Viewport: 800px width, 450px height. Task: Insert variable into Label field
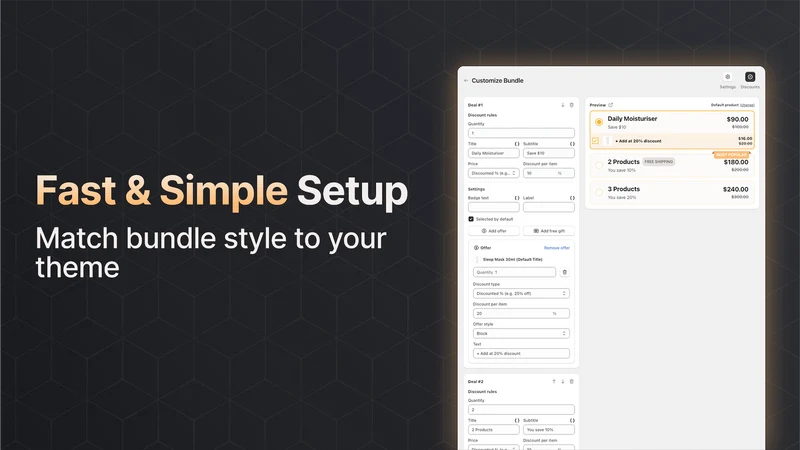click(x=572, y=198)
